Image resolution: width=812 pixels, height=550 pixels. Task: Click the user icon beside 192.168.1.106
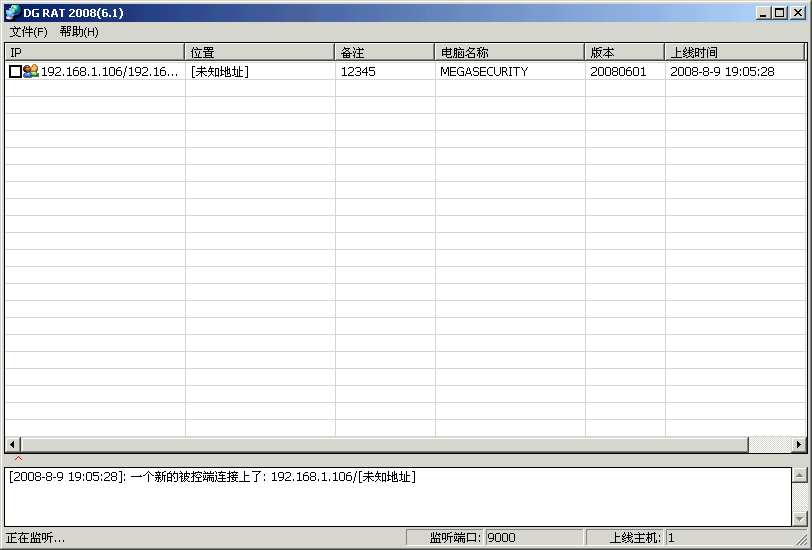pyautogui.click(x=30, y=72)
